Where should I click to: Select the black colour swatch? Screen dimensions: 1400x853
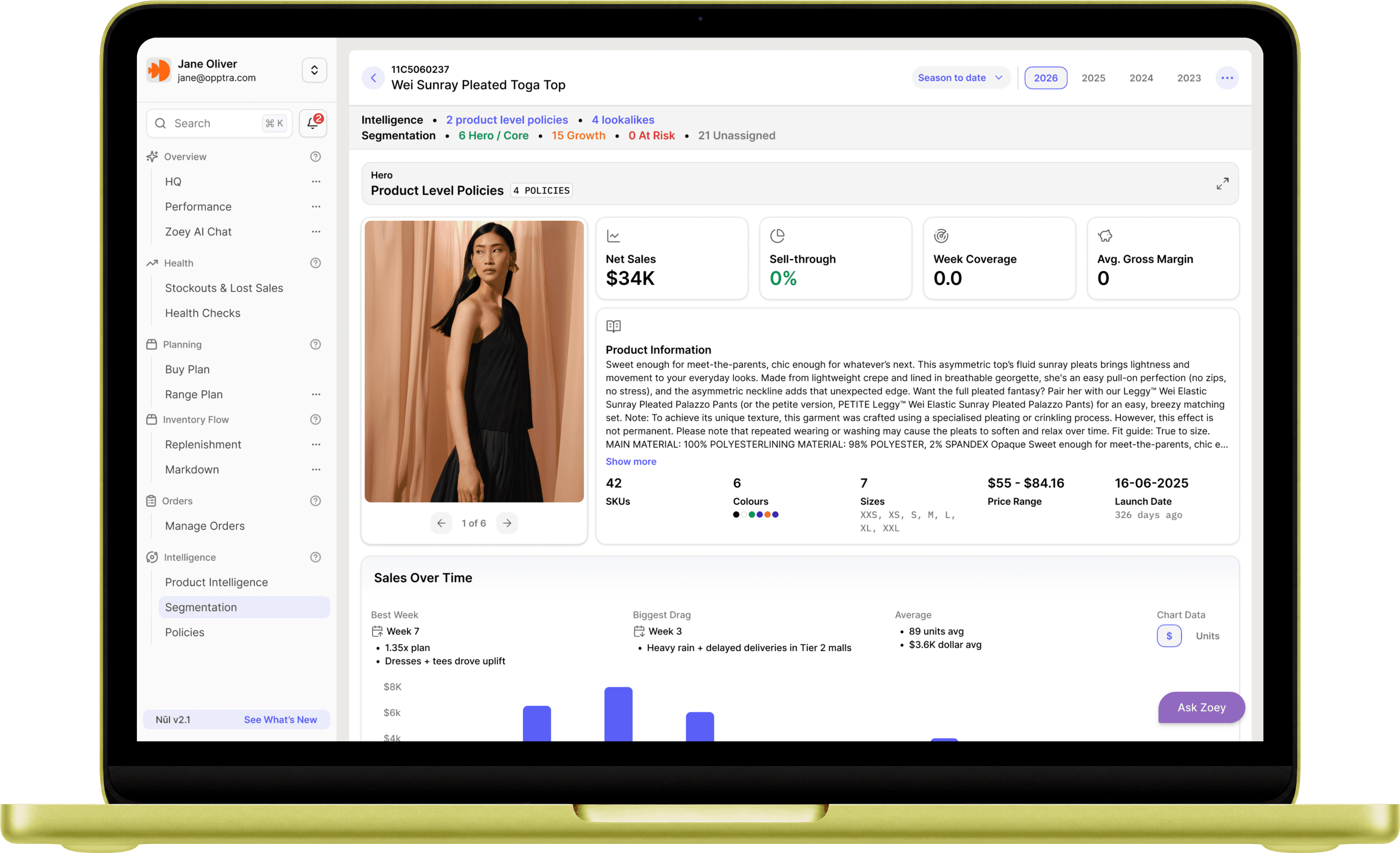736,515
